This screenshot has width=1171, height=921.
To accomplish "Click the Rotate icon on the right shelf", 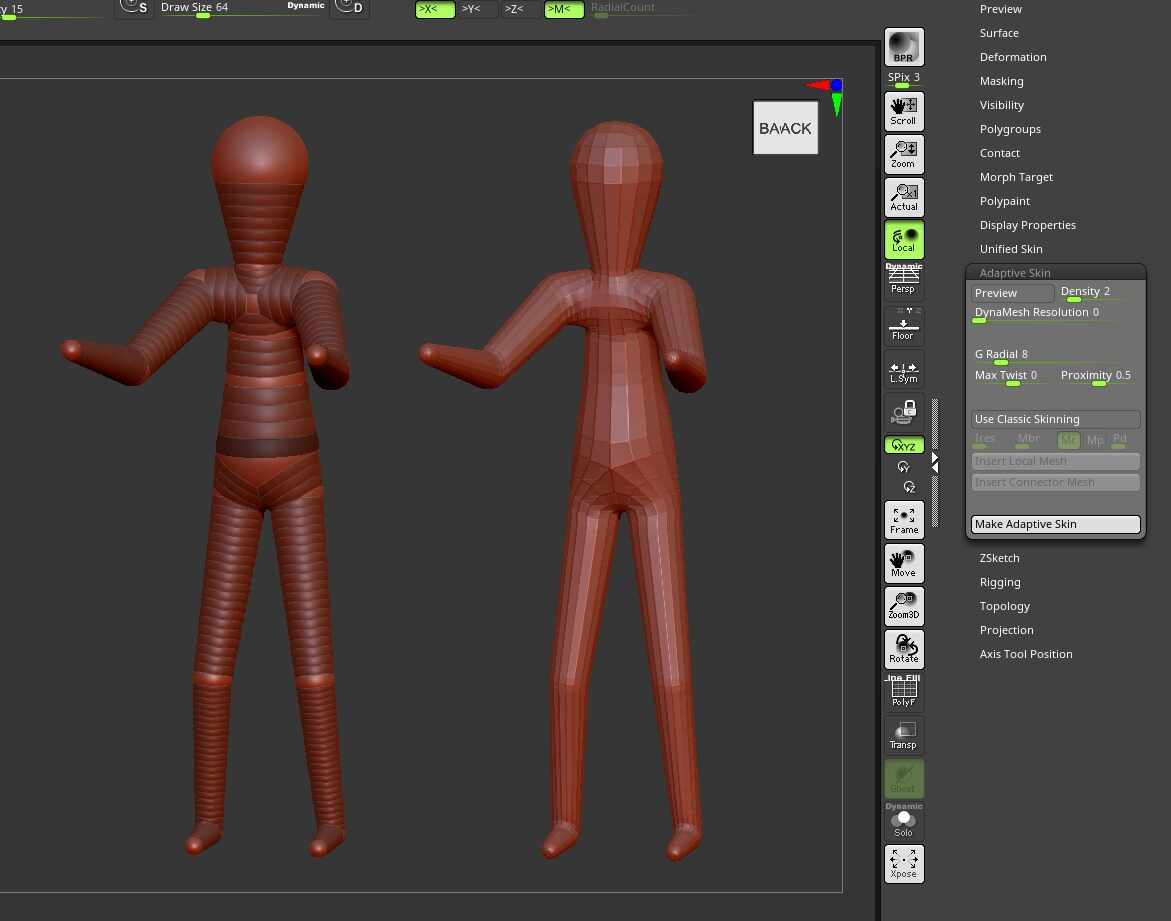I will tap(903, 649).
